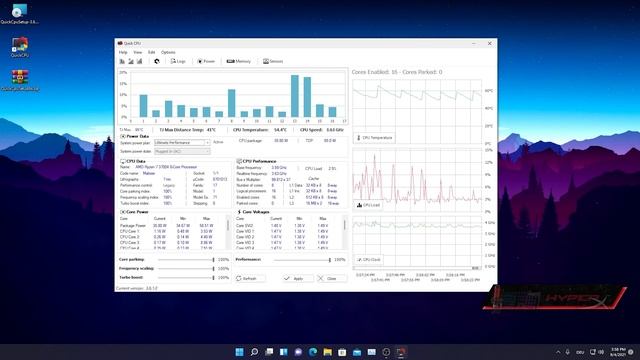Click the CPU Speed reading
This screenshot has width=640, height=360.
point(322,130)
